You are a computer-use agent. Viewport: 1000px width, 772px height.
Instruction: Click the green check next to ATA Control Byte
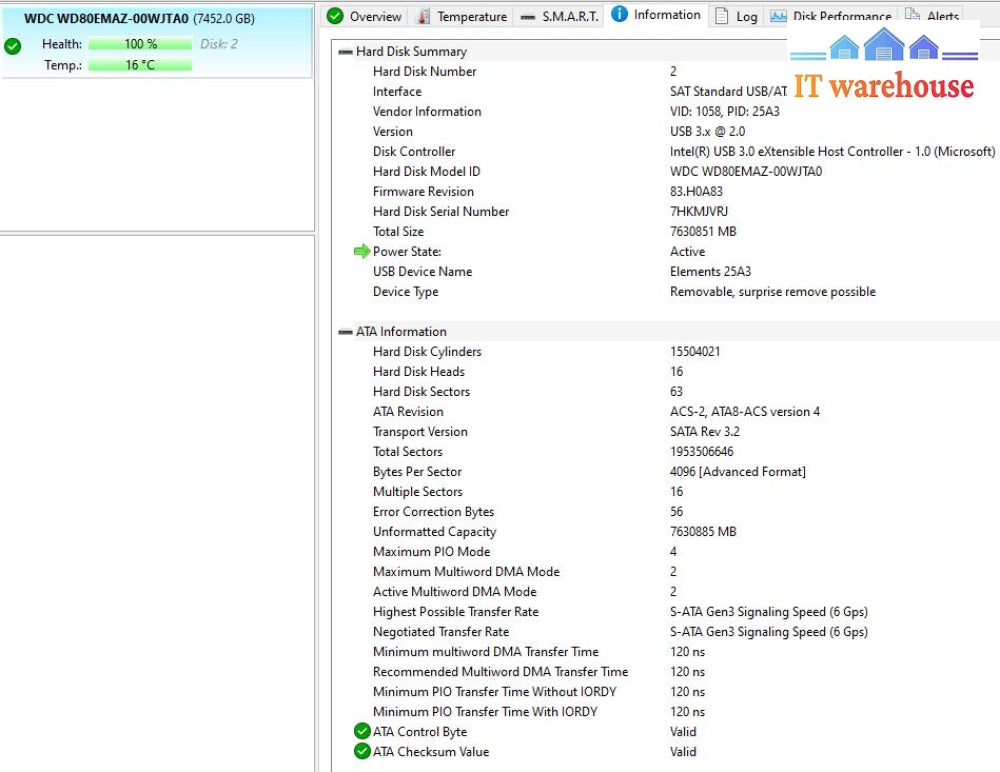[362, 732]
